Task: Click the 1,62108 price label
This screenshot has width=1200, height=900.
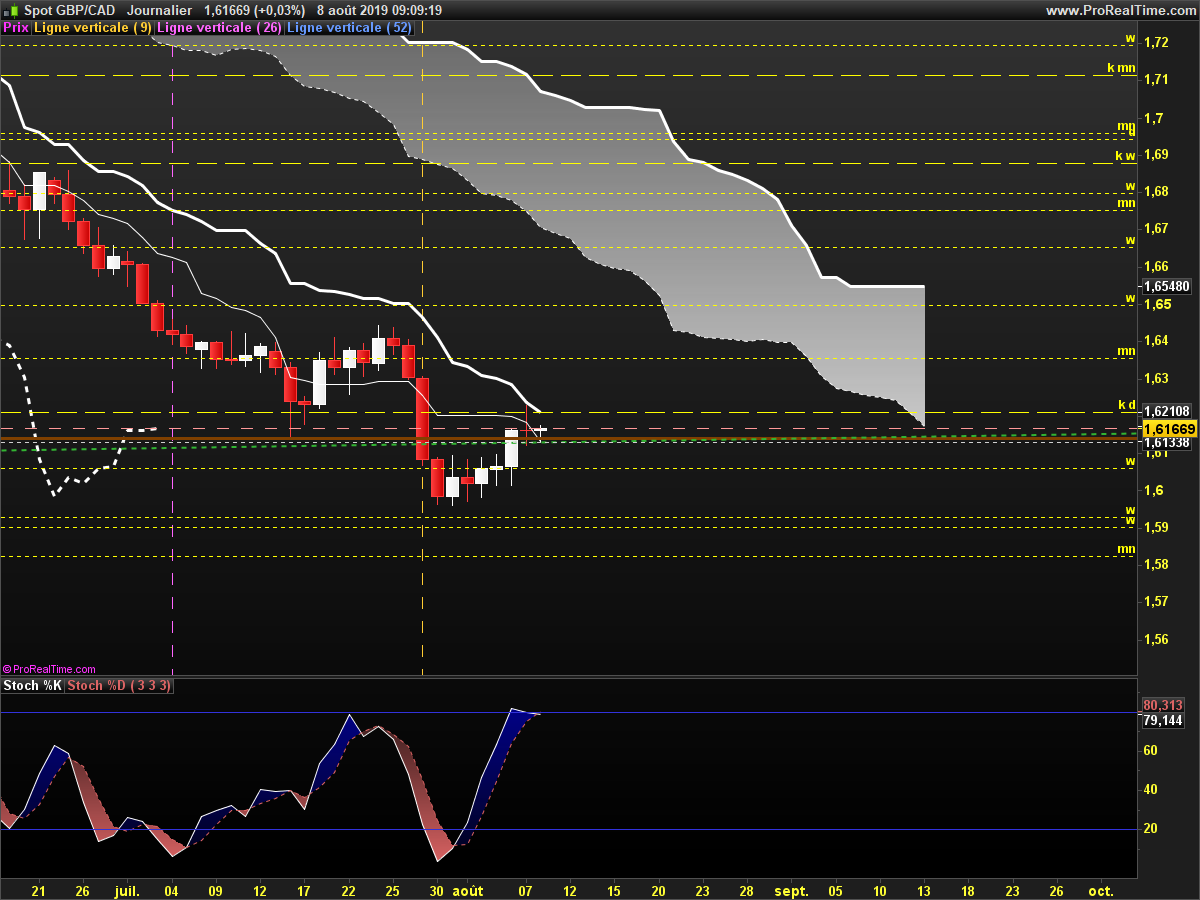Action: (1166, 411)
